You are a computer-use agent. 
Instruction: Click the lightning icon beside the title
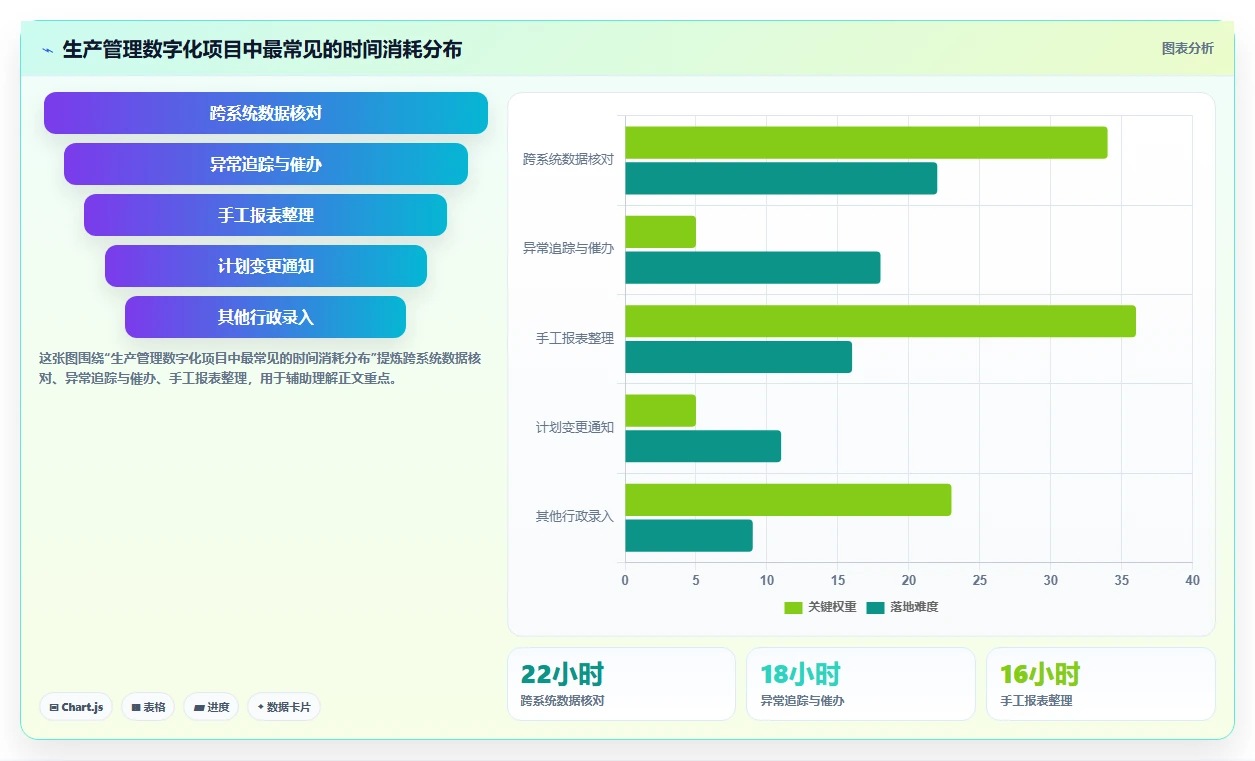pyautogui.click(x=48, y=50)
